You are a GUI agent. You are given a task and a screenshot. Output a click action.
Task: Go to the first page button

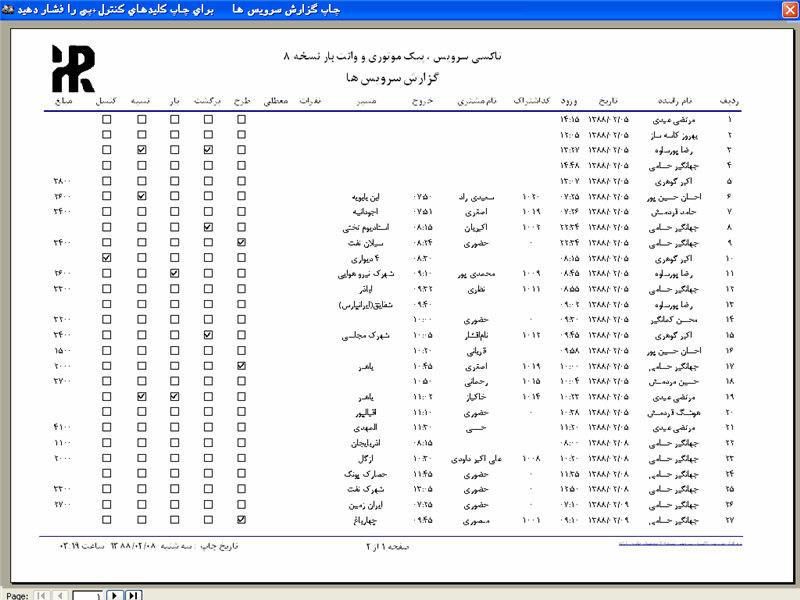42,595
